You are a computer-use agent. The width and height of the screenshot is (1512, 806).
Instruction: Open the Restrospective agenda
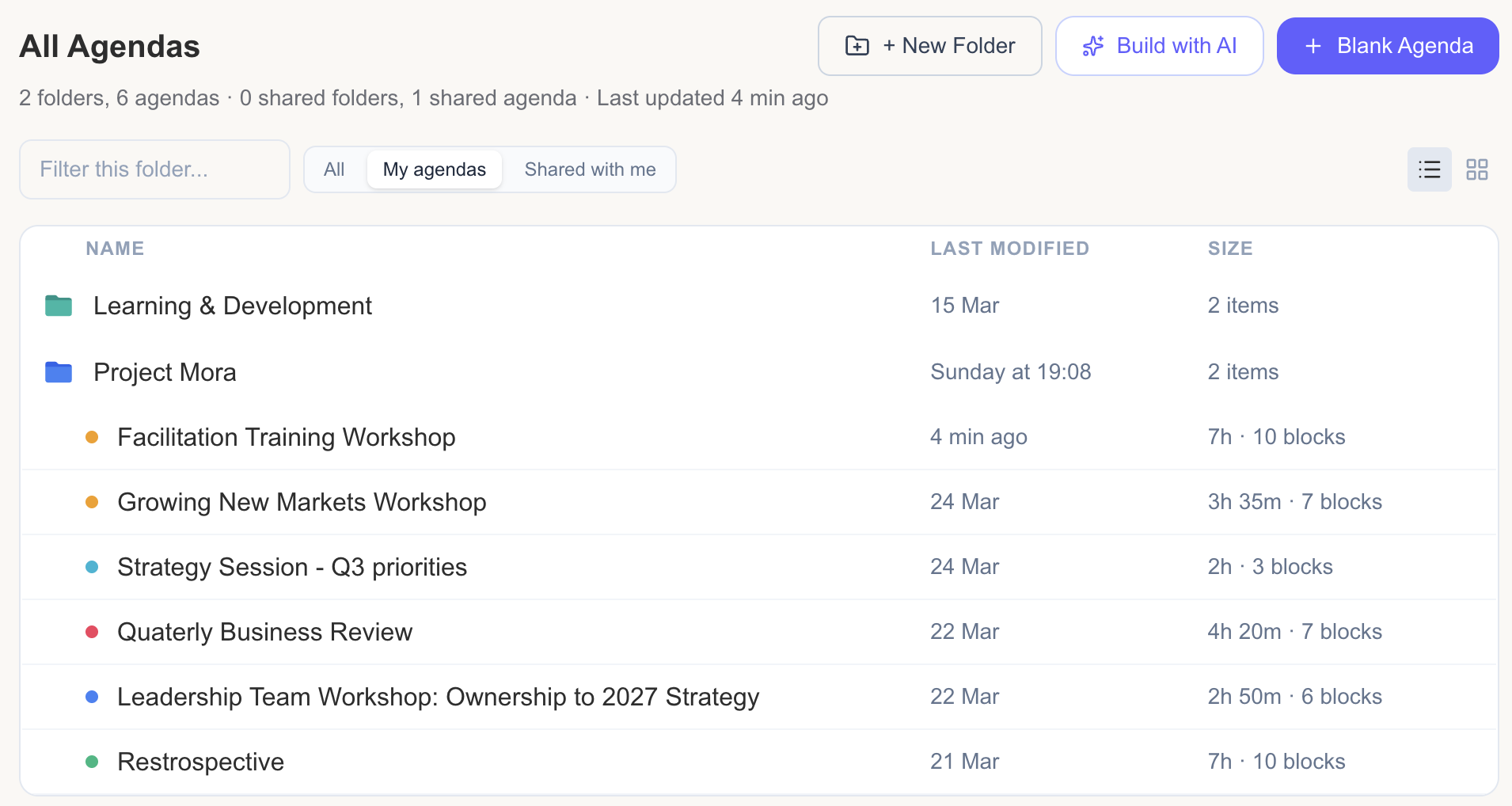click(200, 761)
